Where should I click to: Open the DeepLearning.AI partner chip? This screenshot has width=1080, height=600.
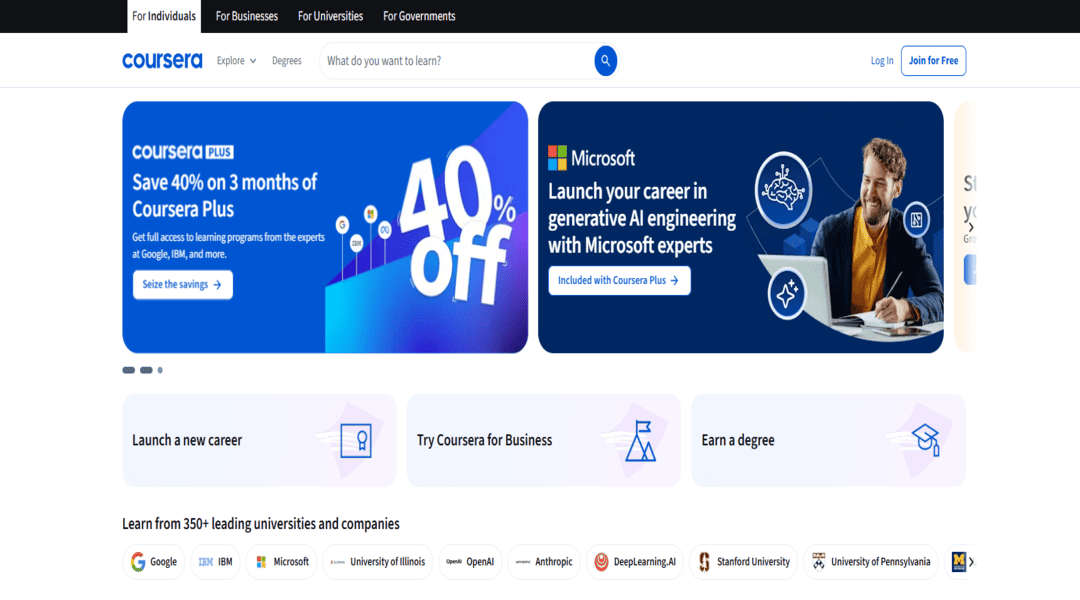[x=635, y=561]
